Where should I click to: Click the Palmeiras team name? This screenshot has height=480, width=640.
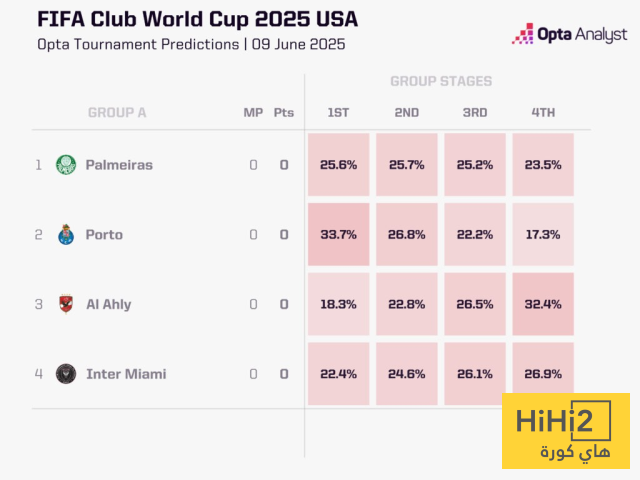coord(119,165)
